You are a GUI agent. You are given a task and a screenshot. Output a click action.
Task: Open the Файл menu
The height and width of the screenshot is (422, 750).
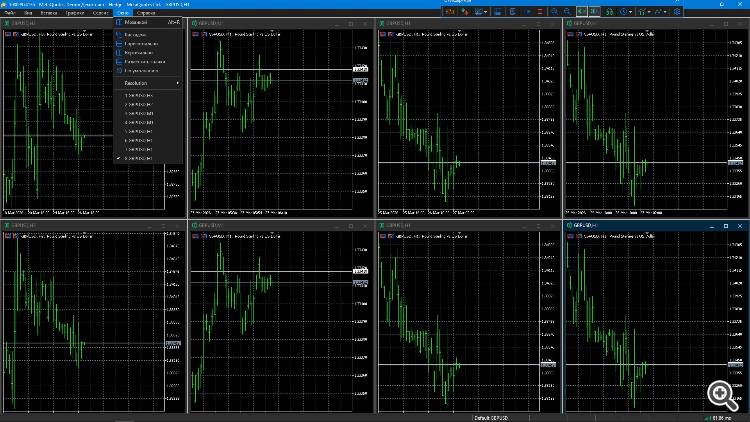[10, 13]
